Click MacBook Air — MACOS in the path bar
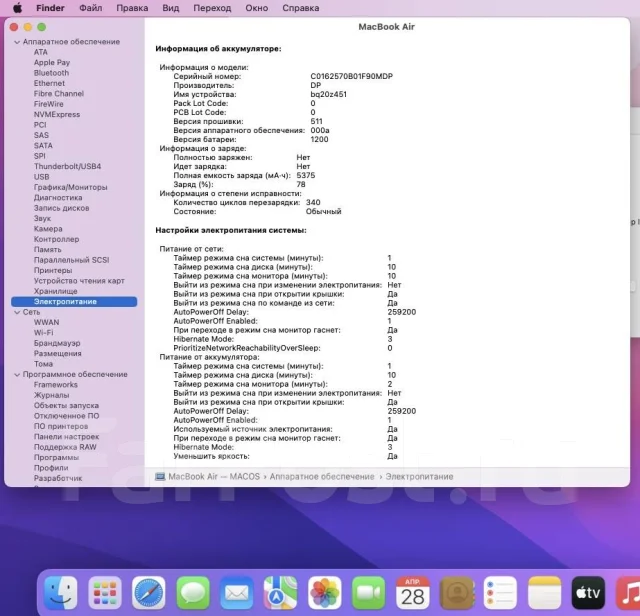640x616 pixels. 214,476
